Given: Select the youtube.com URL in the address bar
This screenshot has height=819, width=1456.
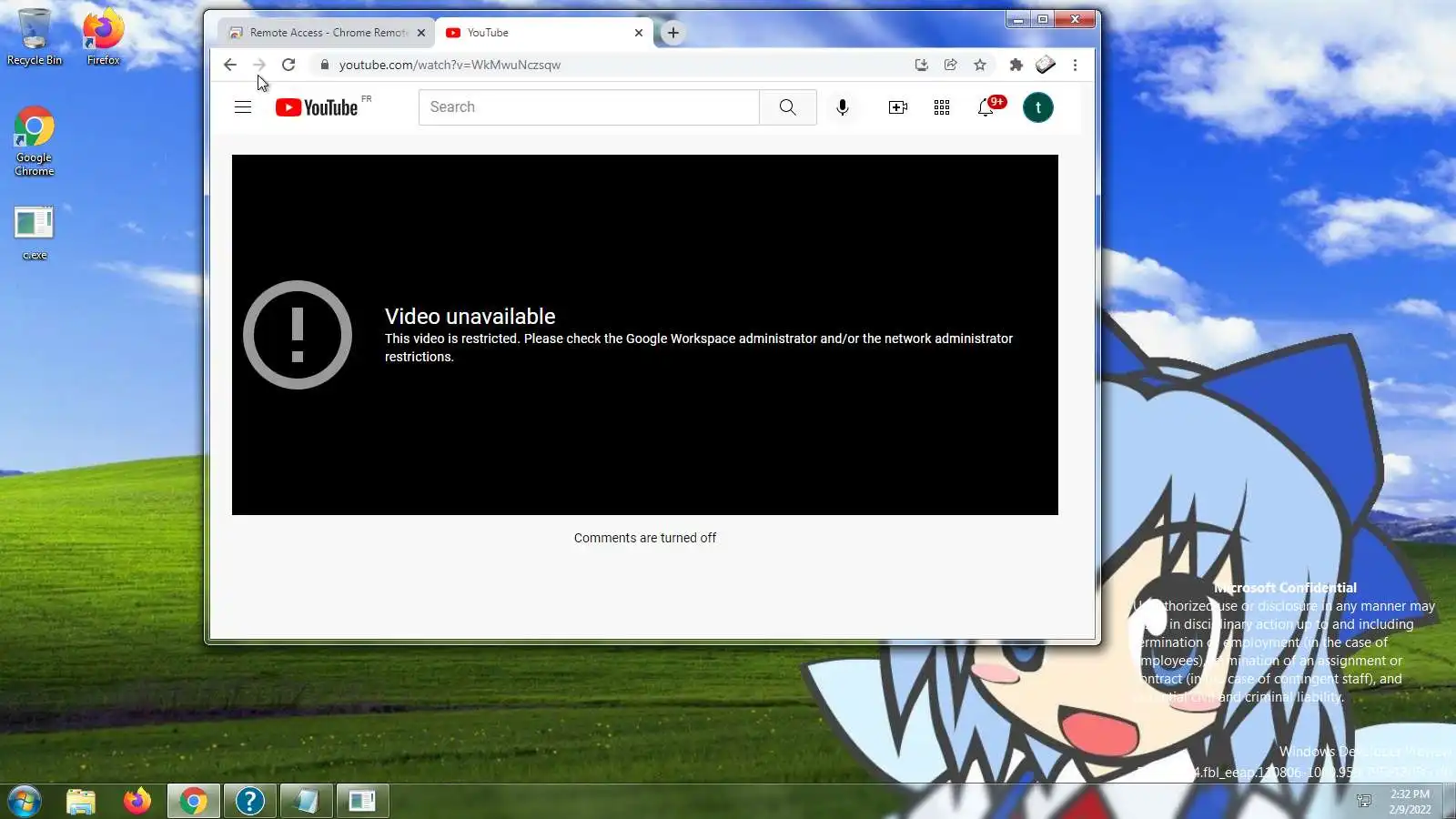Looking at the screenshot, I should point(450,65).
